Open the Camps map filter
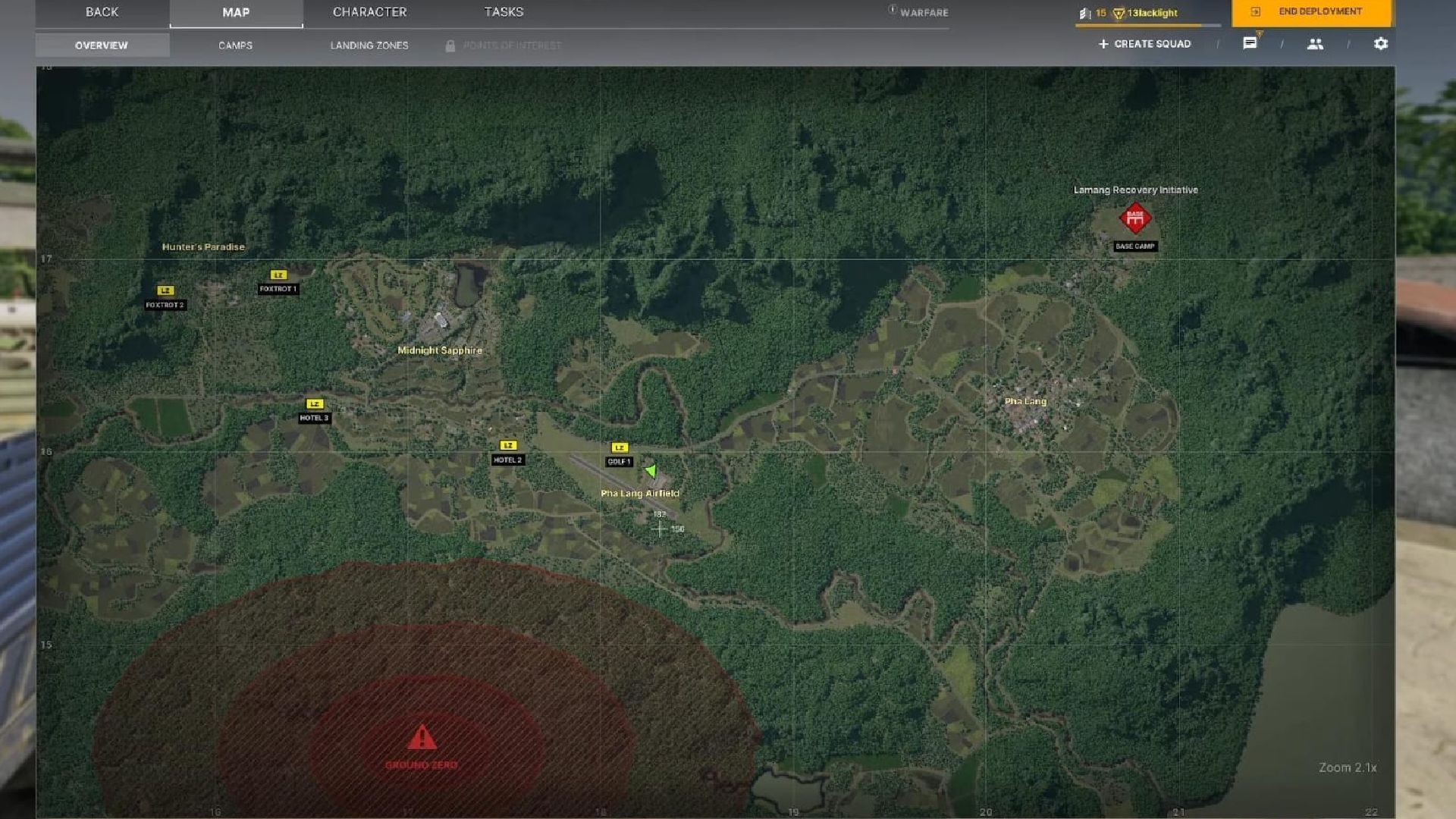Screen dimensions: 1456x819 (x=235, y=45)
